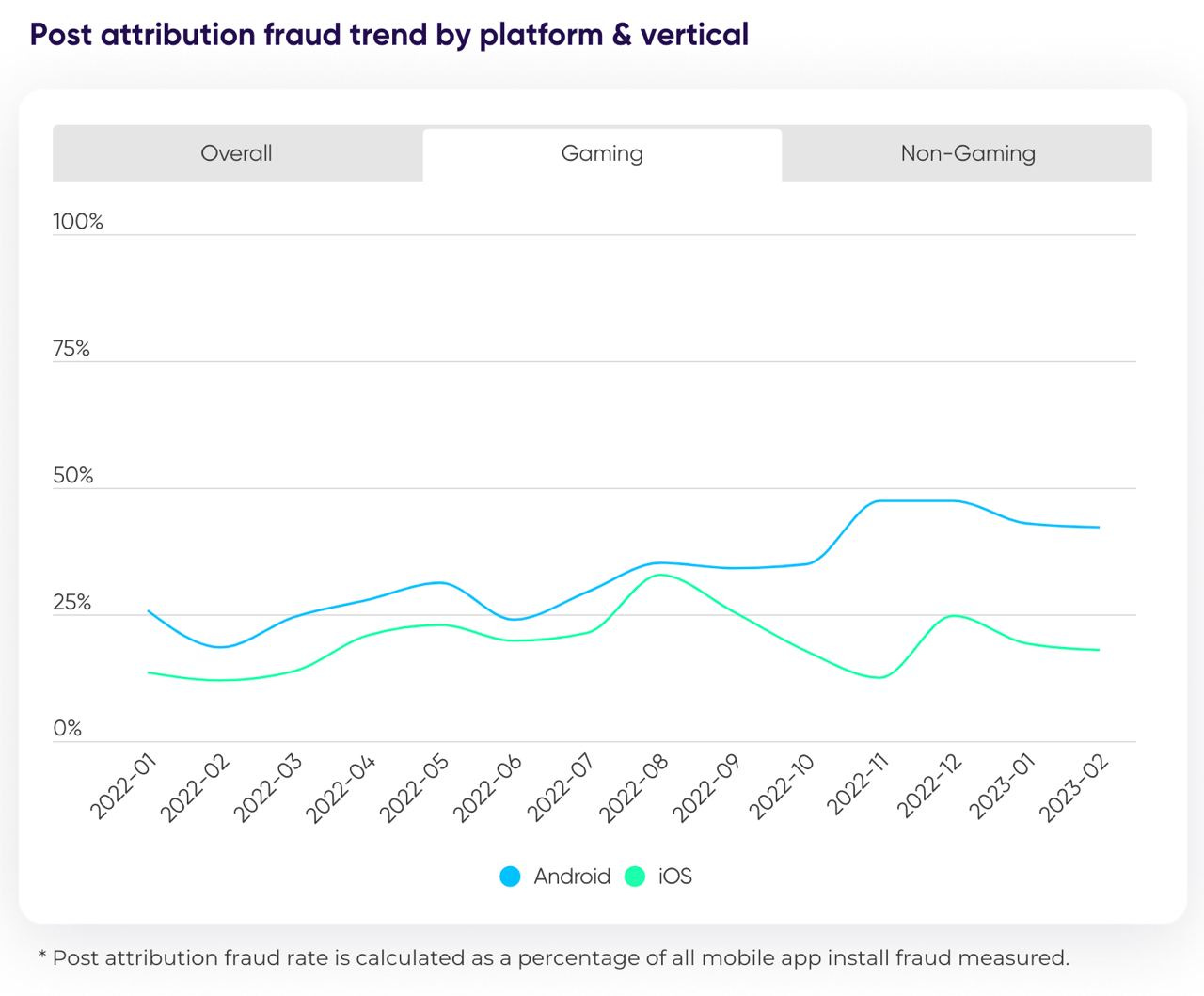The image size is (1204, 996).
Task: Select the 2022-11 peak on the Android line
Action: (884, 501)
